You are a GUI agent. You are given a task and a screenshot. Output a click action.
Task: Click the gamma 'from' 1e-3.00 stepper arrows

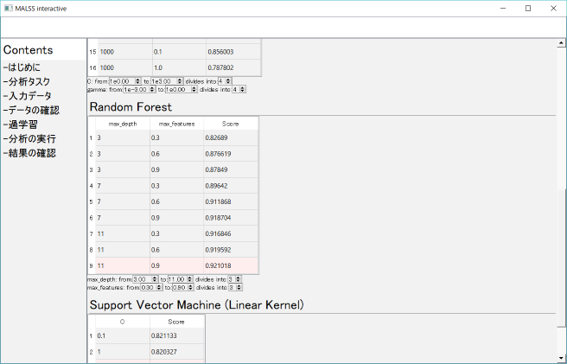pos(152,89)
